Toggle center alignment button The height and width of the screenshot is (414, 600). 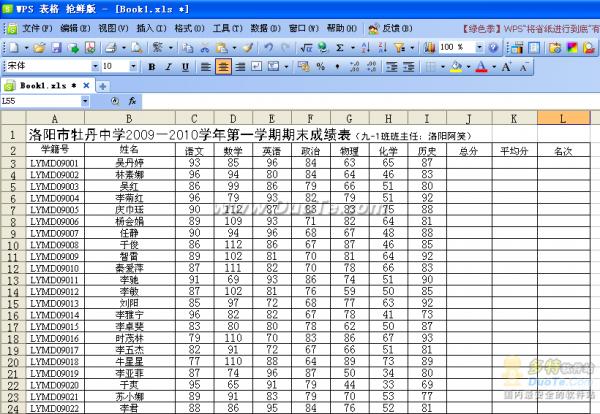223,66
